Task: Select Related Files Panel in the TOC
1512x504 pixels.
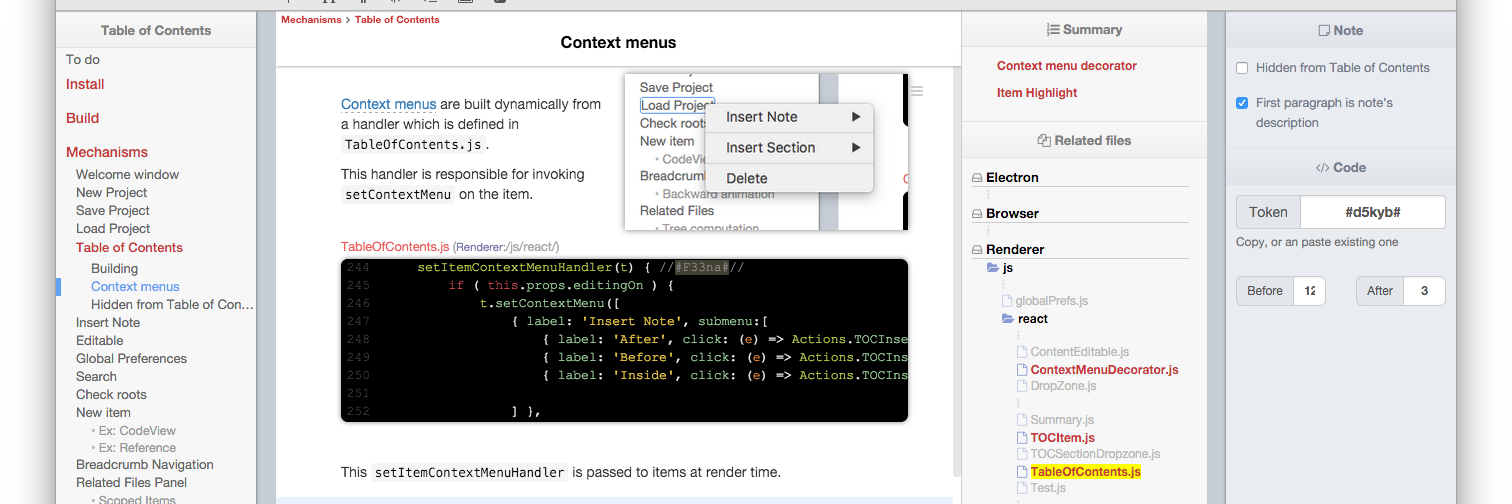Action: coord(131,483)
